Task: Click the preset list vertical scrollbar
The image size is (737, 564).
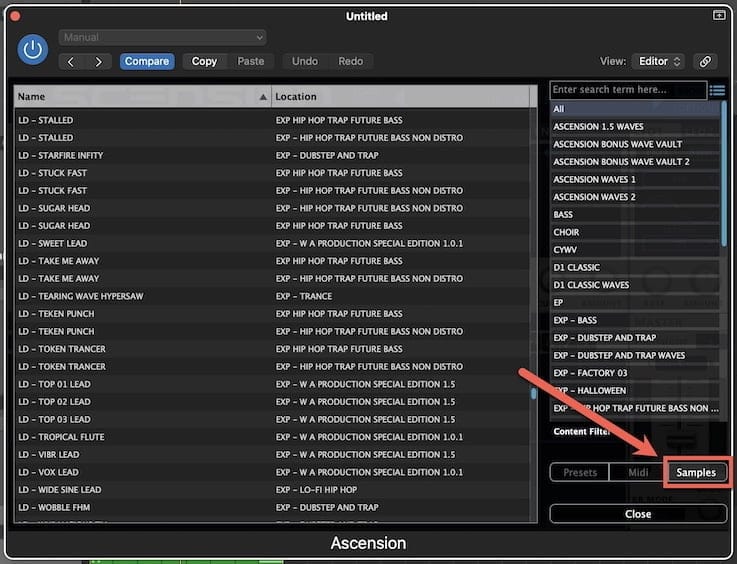Action: pyautogui.click(x=533, y=393)
